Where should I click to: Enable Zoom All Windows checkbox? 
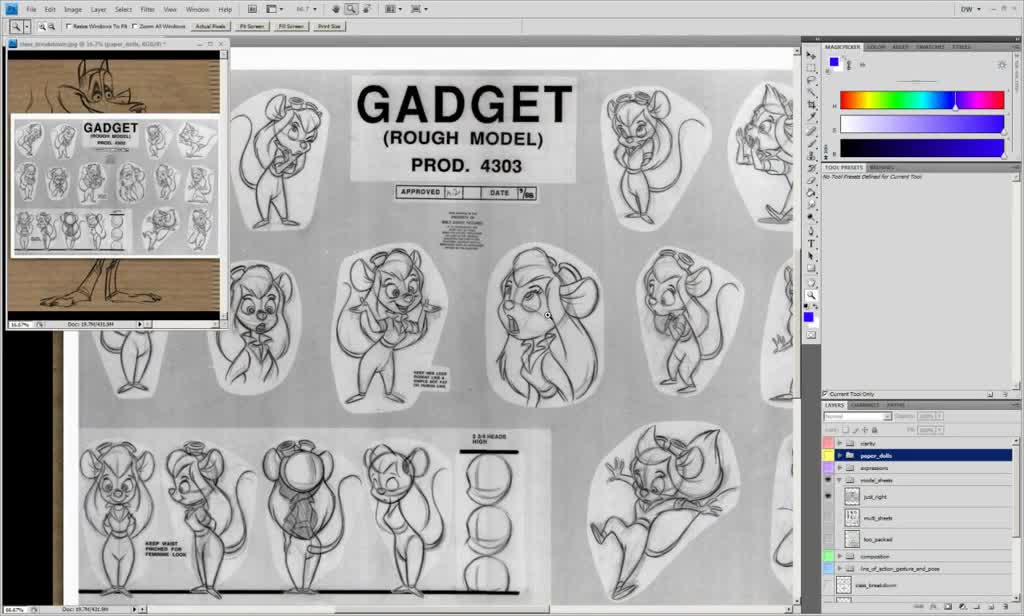[135, 27]
